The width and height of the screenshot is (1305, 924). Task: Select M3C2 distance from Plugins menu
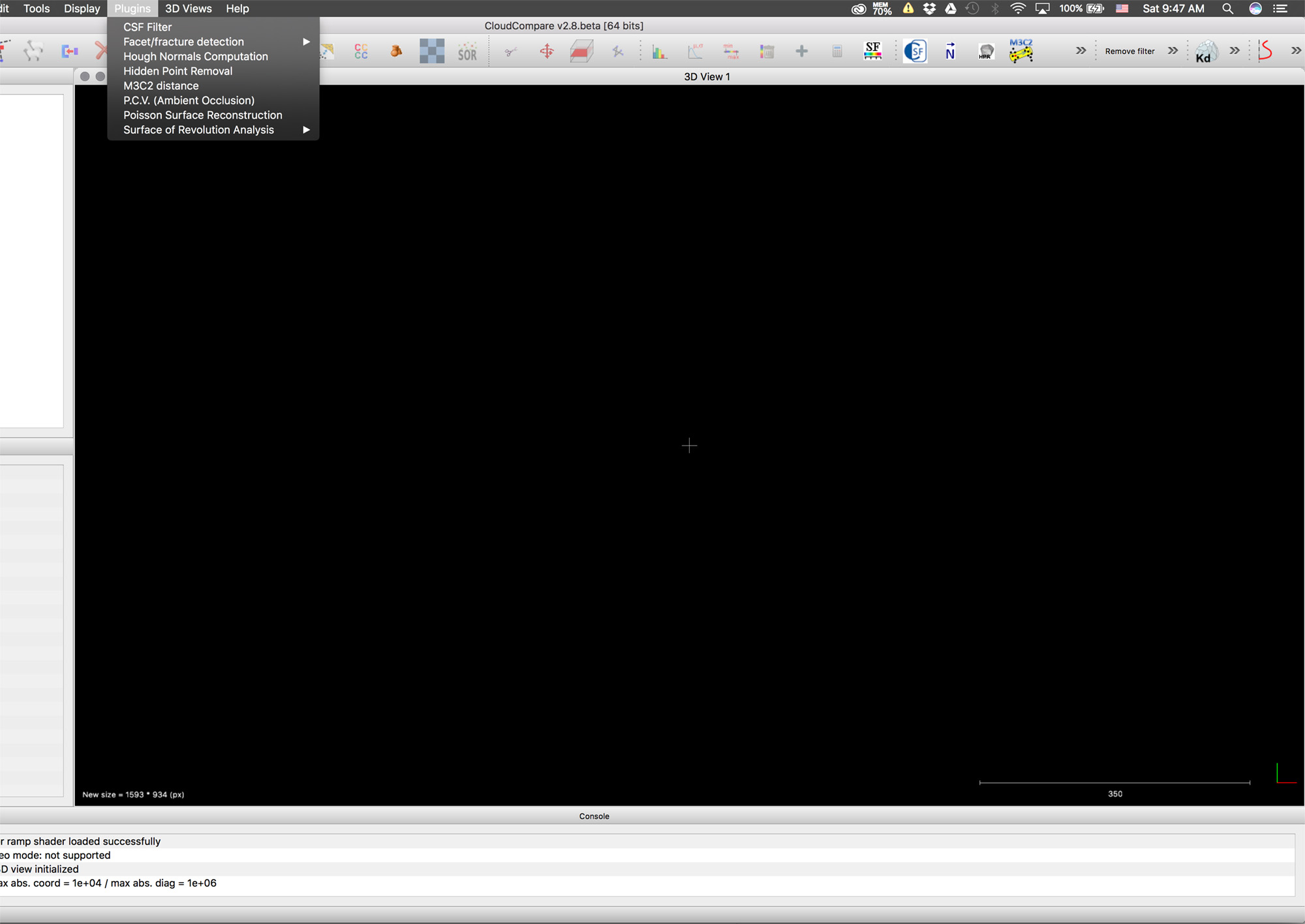[161, 85]
